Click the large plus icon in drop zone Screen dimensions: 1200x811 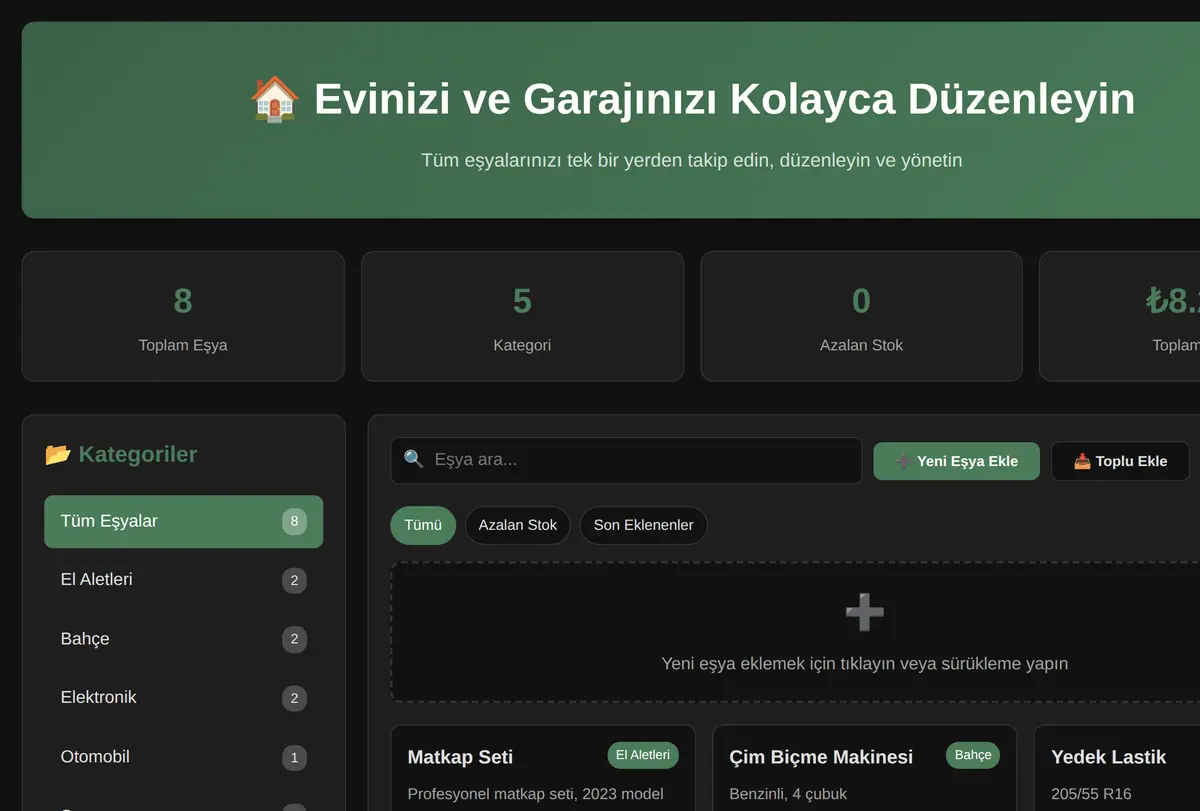point(864,612)
